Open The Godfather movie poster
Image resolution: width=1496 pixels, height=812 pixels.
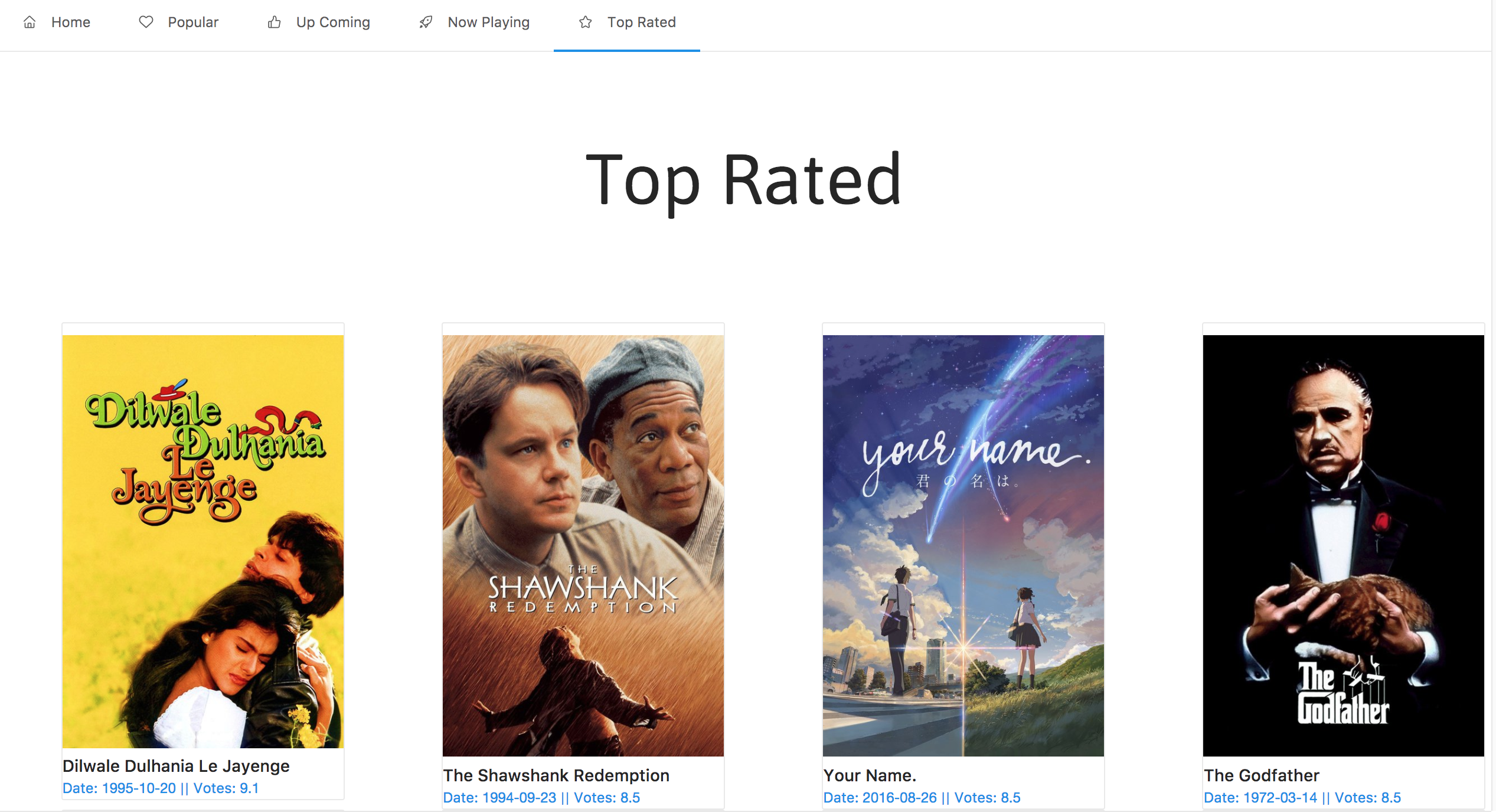pos(1344,546)
